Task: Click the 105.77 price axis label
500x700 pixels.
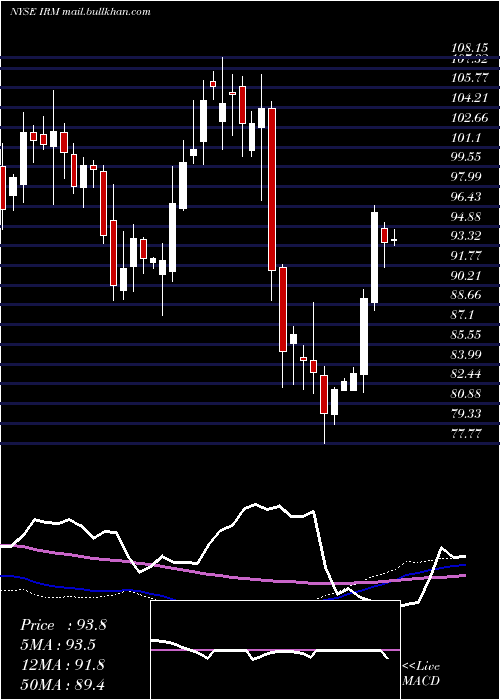Action: point(469,78)
